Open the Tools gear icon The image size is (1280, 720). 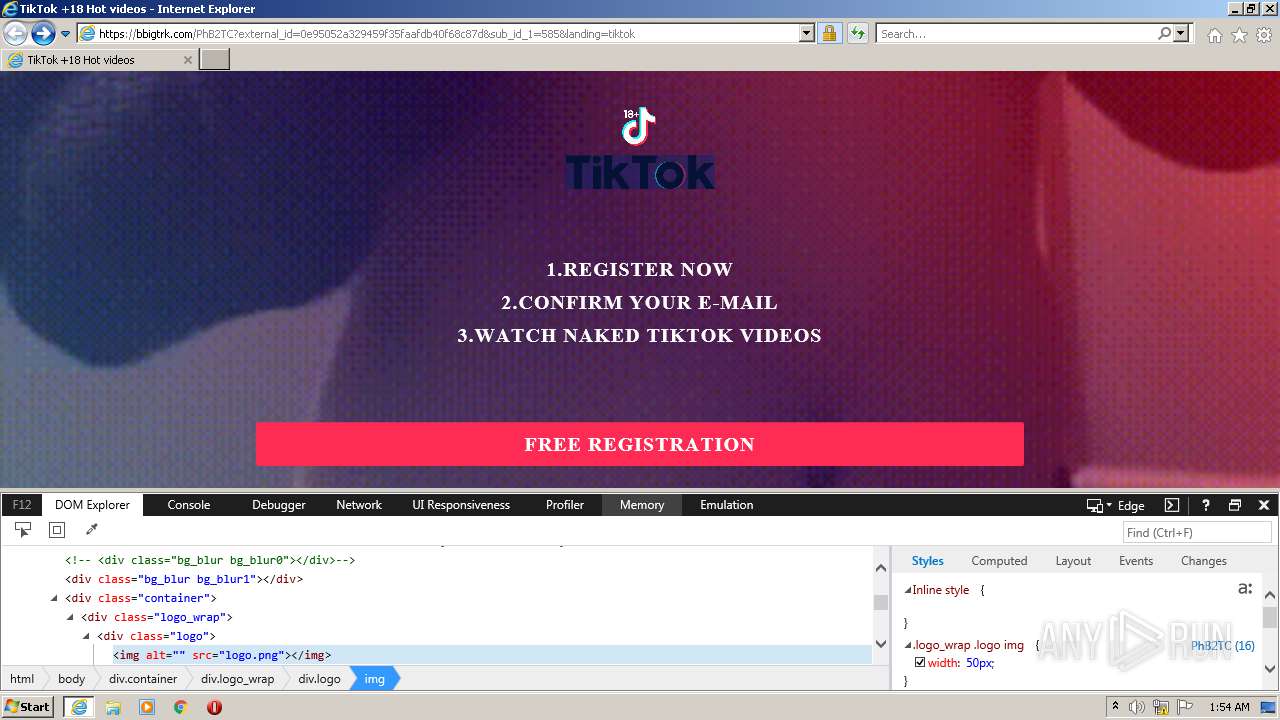click(x=1264, y=35)
